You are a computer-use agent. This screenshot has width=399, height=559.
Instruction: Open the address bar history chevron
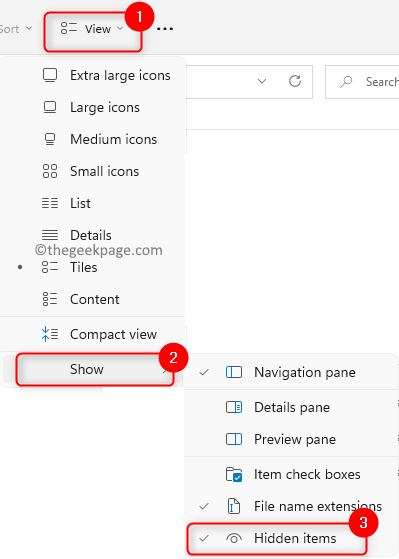click(x=262, y=81)
